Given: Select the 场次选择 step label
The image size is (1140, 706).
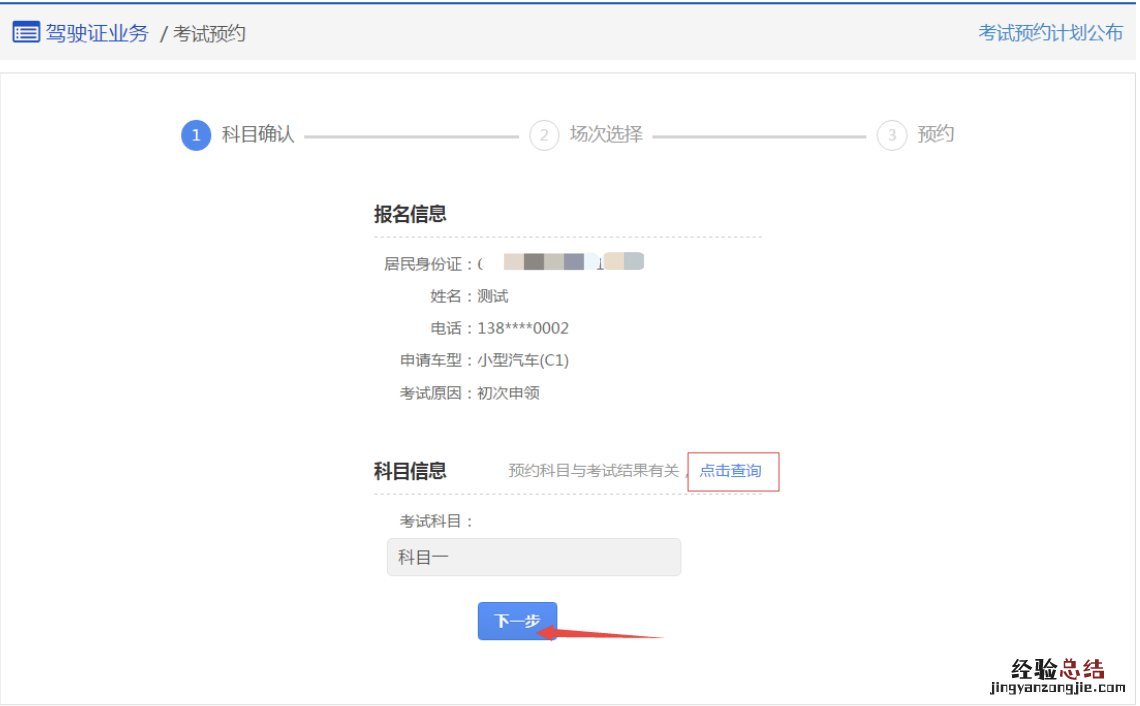Looking at the screenshot, I should tap(606, 135).
